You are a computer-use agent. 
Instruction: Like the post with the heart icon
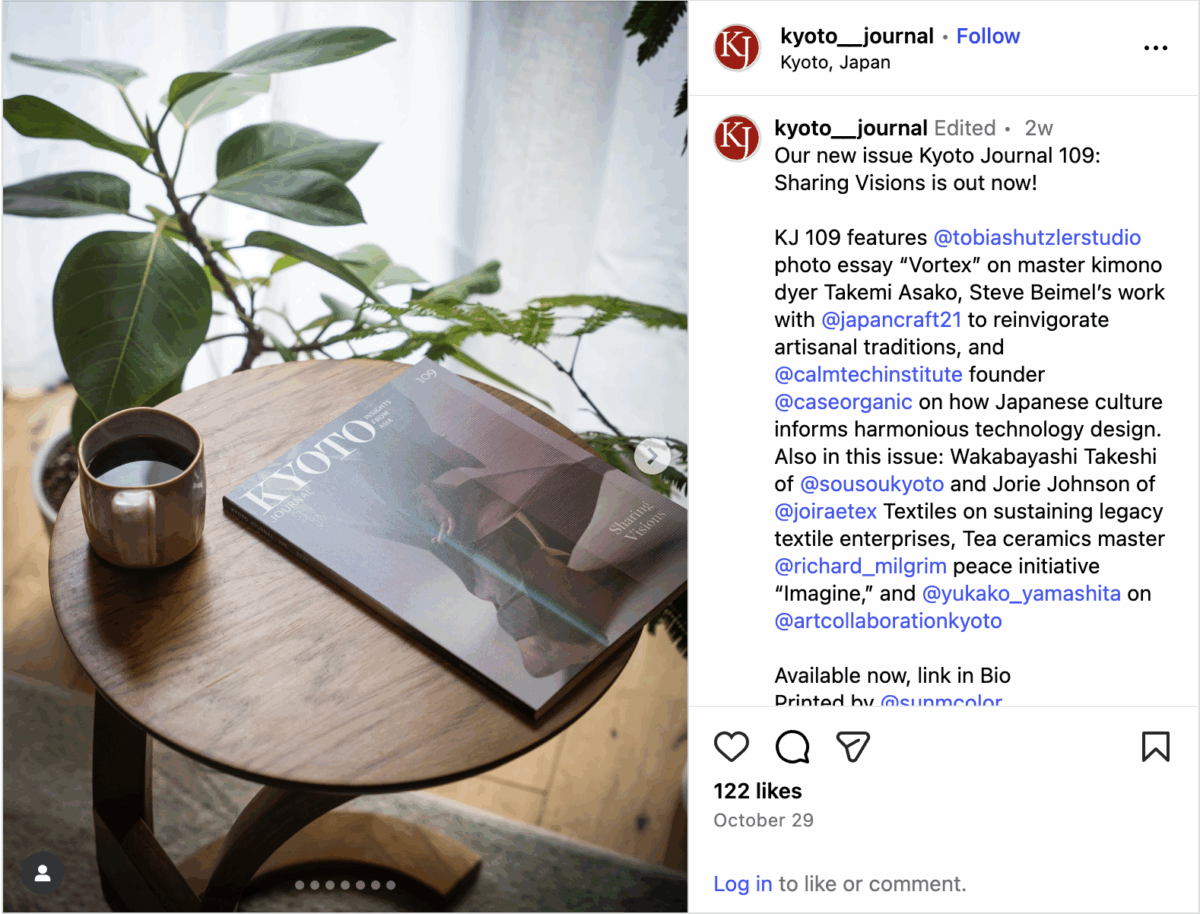(x=732, y=746)
